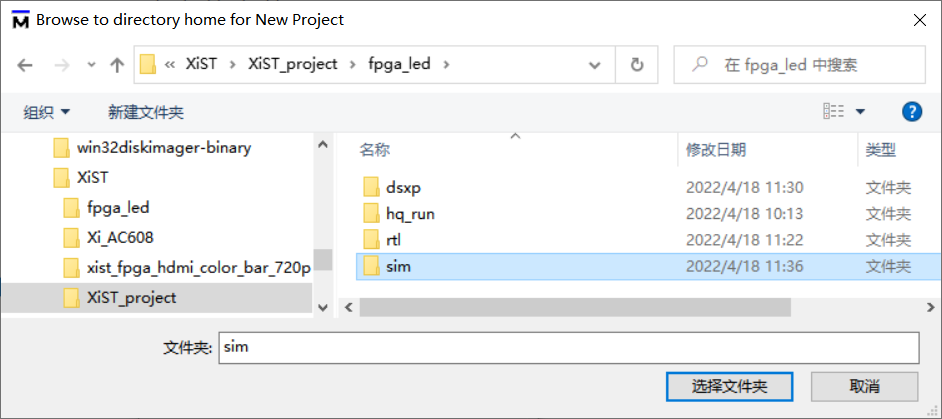Open the help question mark icon
Viewport: 942px width, 419px height.
coord(912,112)
